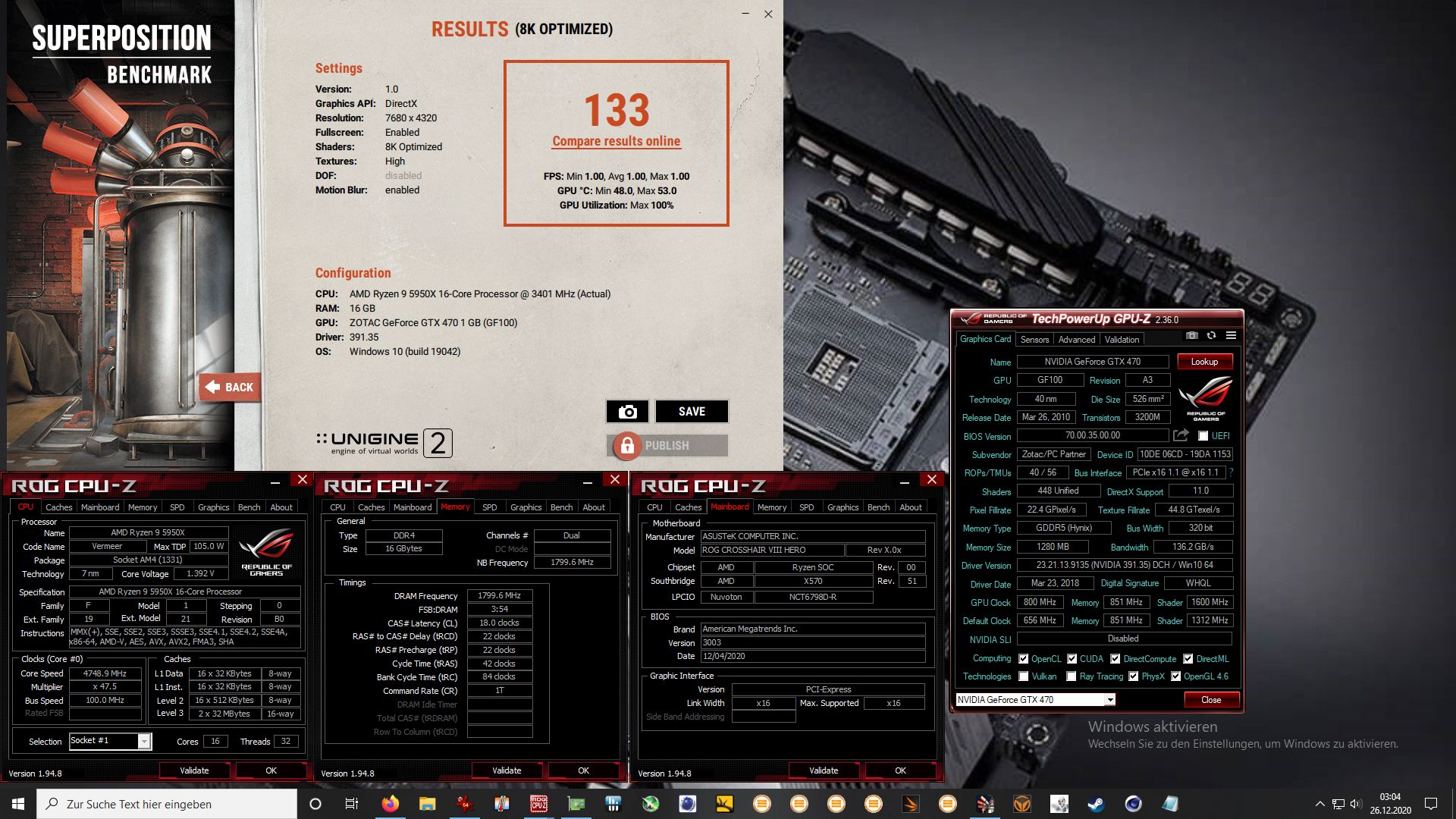1456x819 pixels.
Task: Click BIOS Version field 70.00.35.00.00
Action: pyautogui.click(x=1092, y=436)
